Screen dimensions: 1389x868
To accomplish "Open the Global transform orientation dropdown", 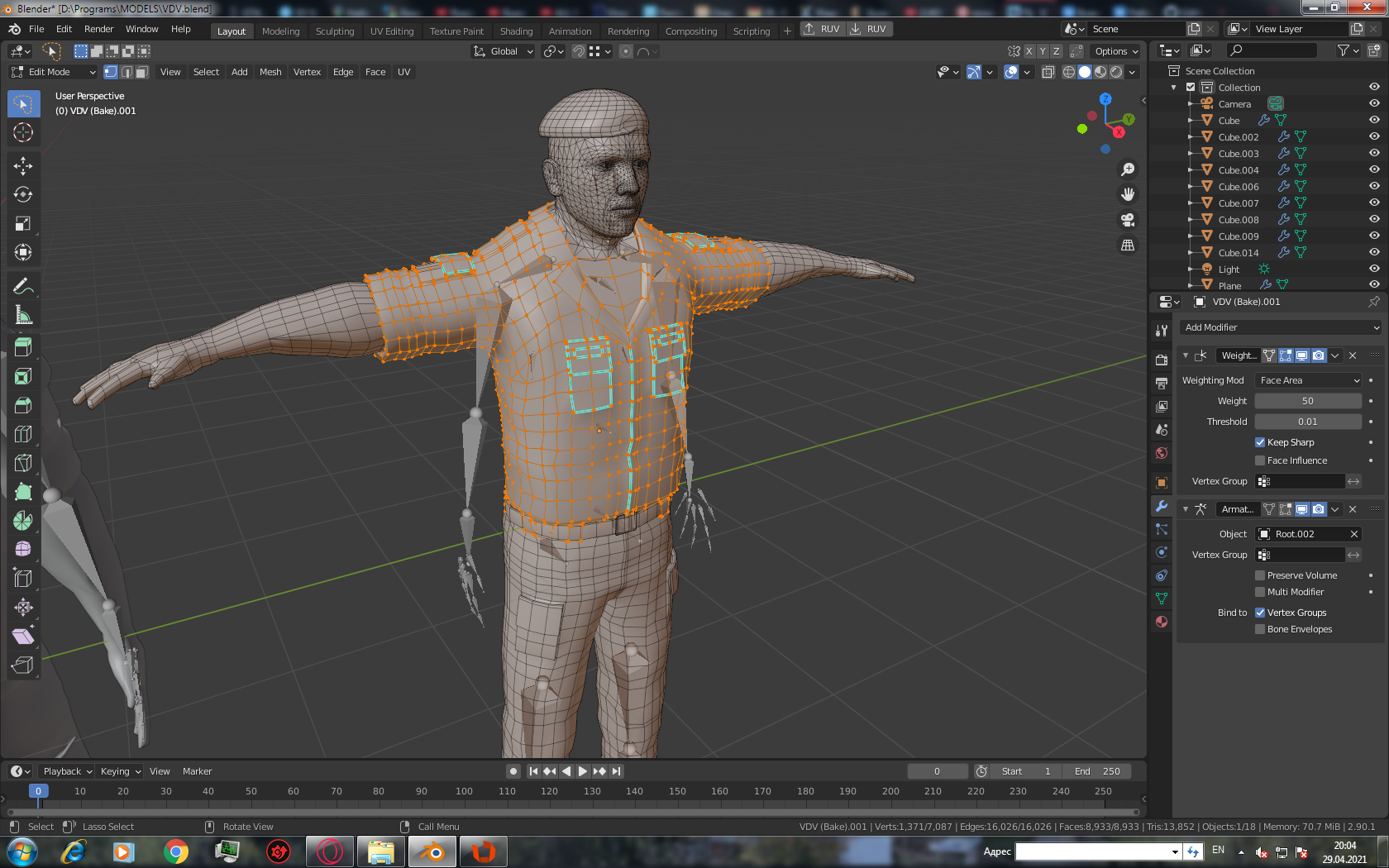I will tap(504, 51).
